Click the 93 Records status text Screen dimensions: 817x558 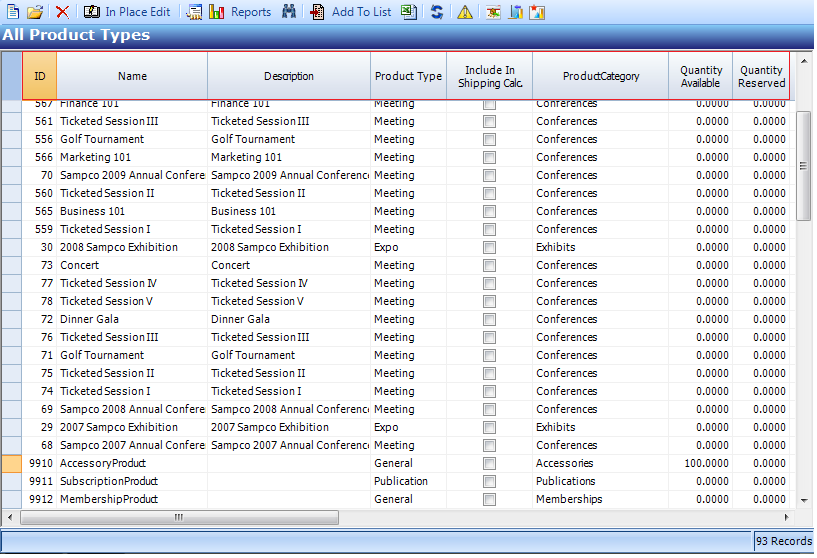pos(783,541)
